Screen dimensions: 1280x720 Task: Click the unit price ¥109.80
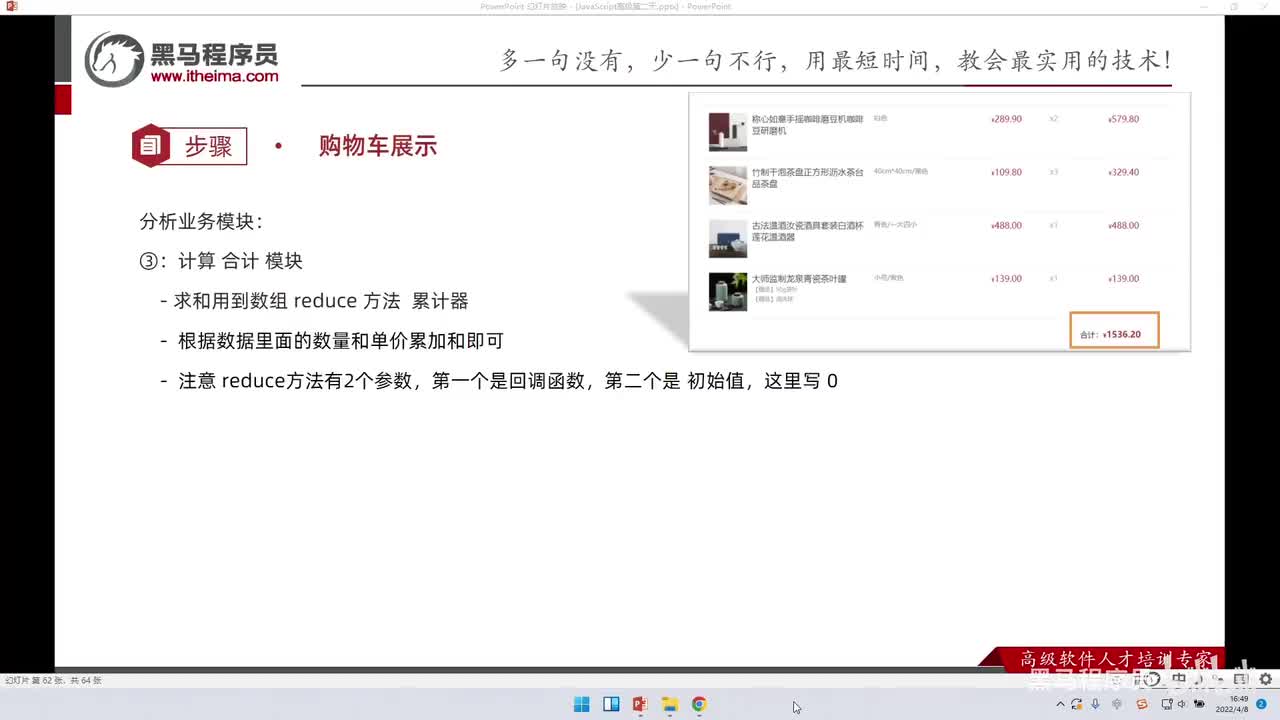(x=1006, y=172)
